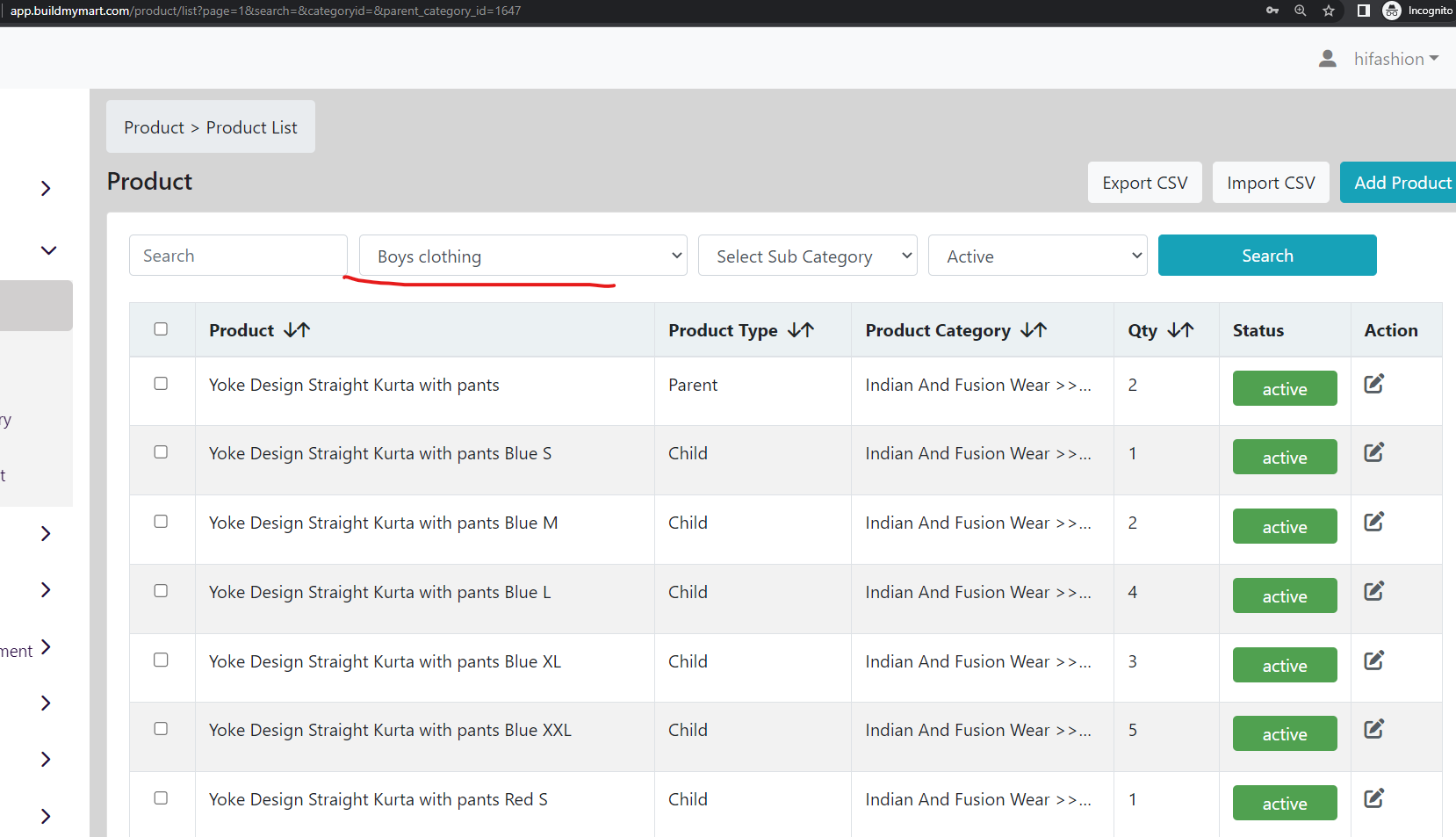
Task: Click the browser address bar URL
Action: pyautogui.click(x=265, y=11)
